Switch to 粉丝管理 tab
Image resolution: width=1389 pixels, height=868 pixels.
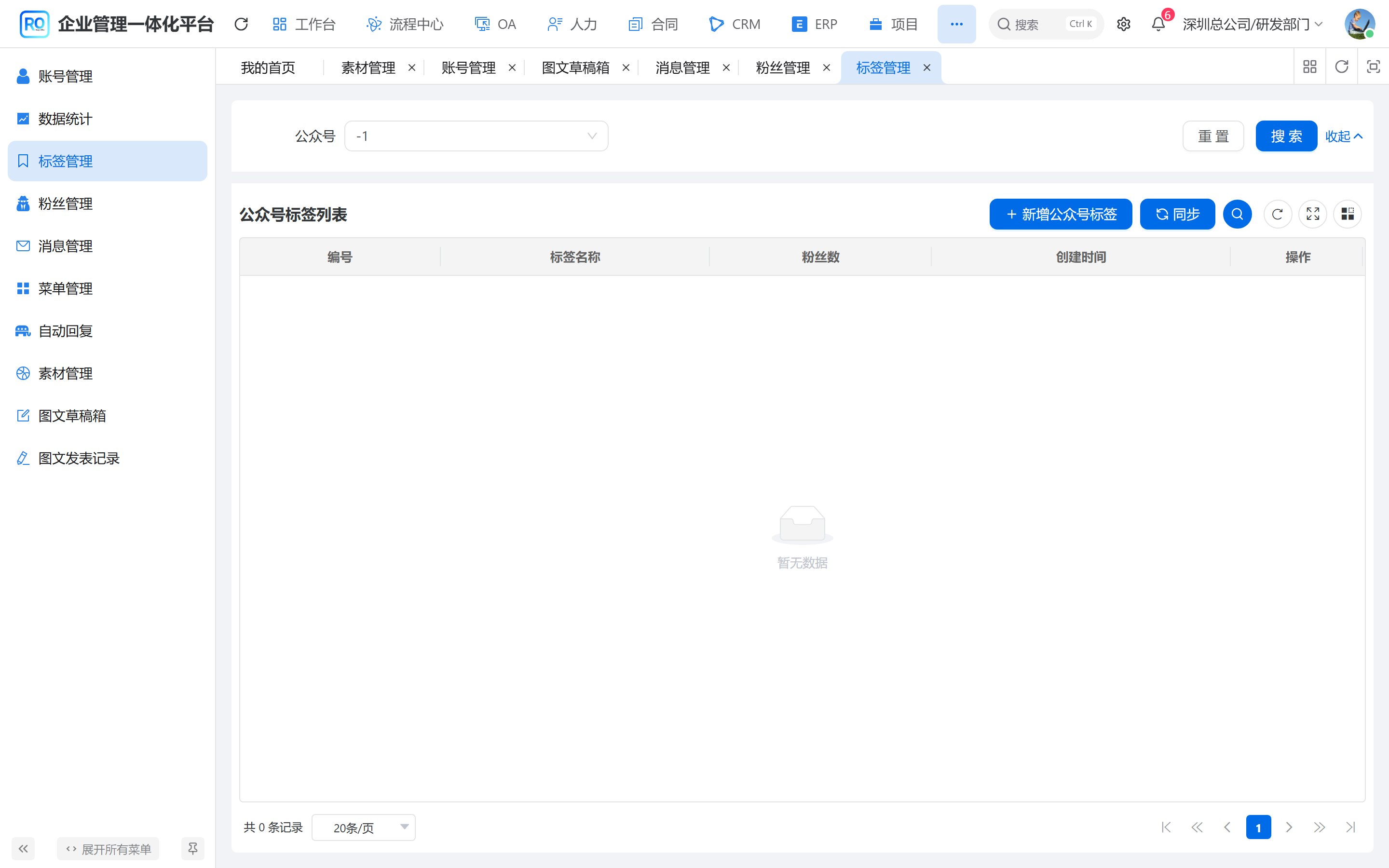pyautogui.click(x=782, y=68)
